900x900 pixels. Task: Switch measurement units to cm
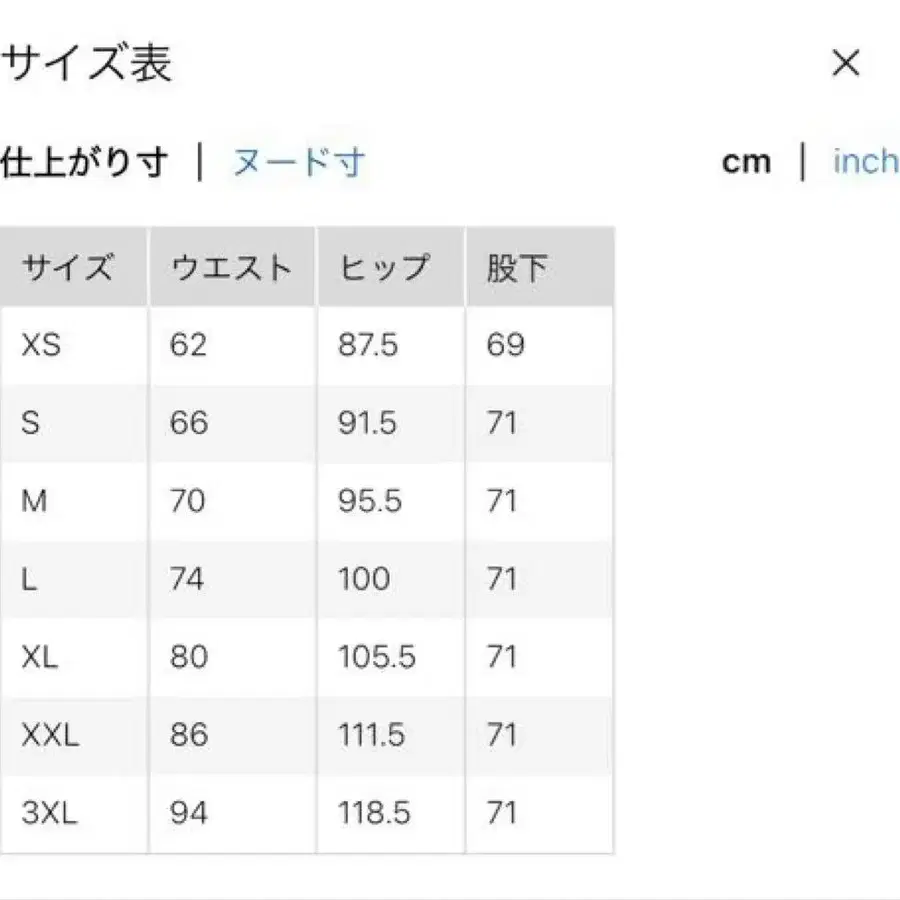coord(748,160)
